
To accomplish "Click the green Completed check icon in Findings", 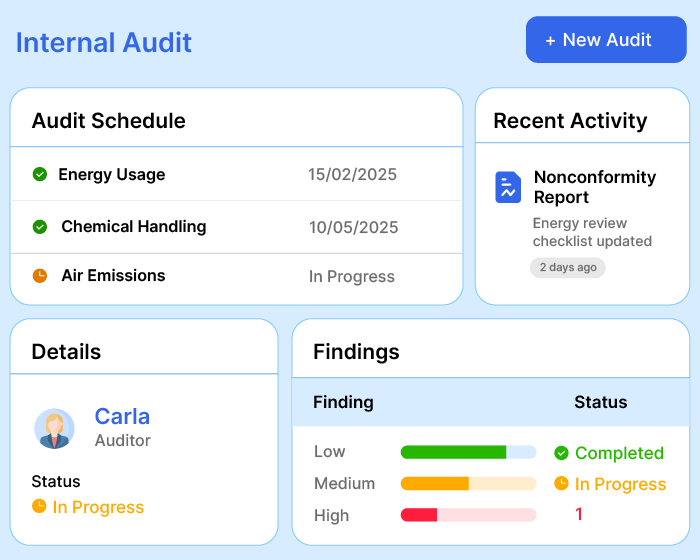I will point(561,453).
